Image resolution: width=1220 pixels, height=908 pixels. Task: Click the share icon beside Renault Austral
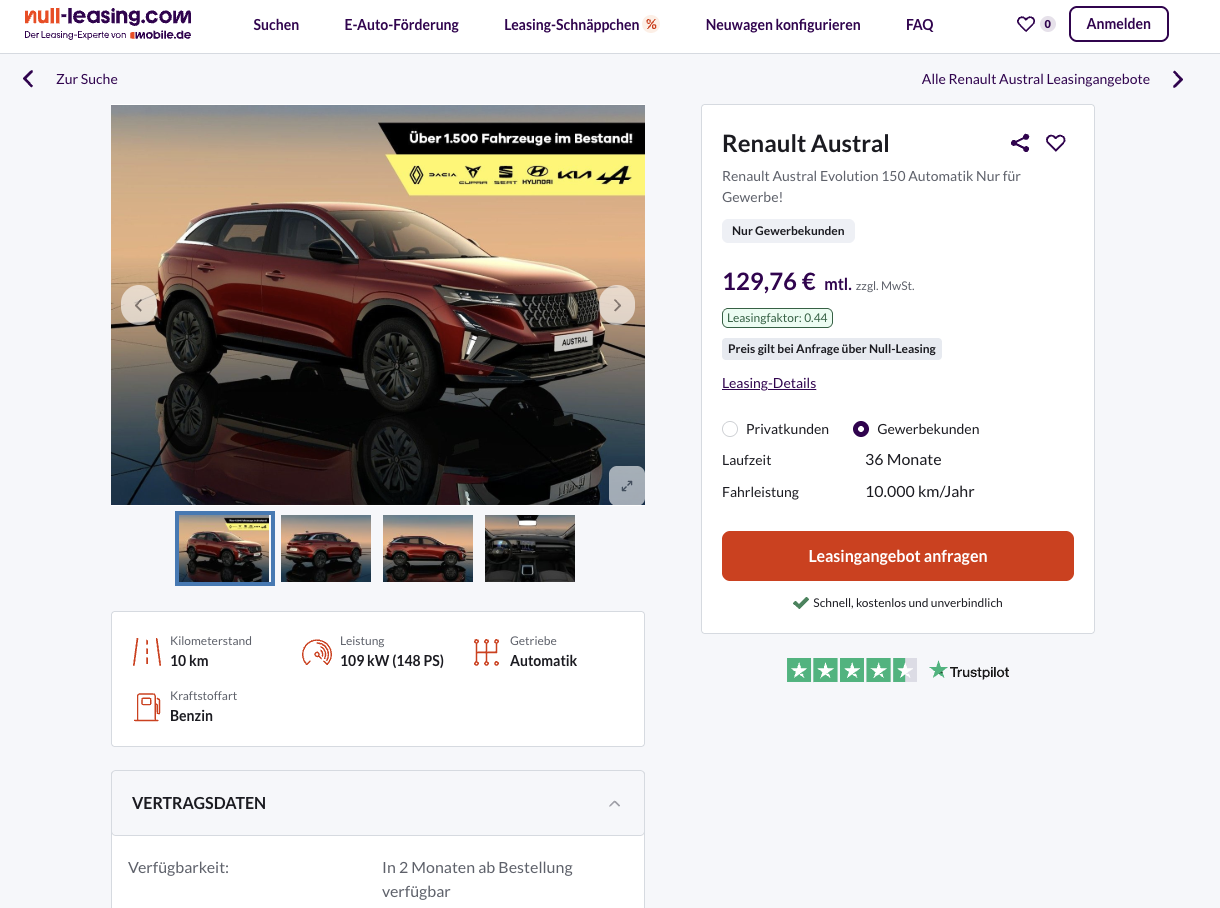click(x=1020, y=143)
